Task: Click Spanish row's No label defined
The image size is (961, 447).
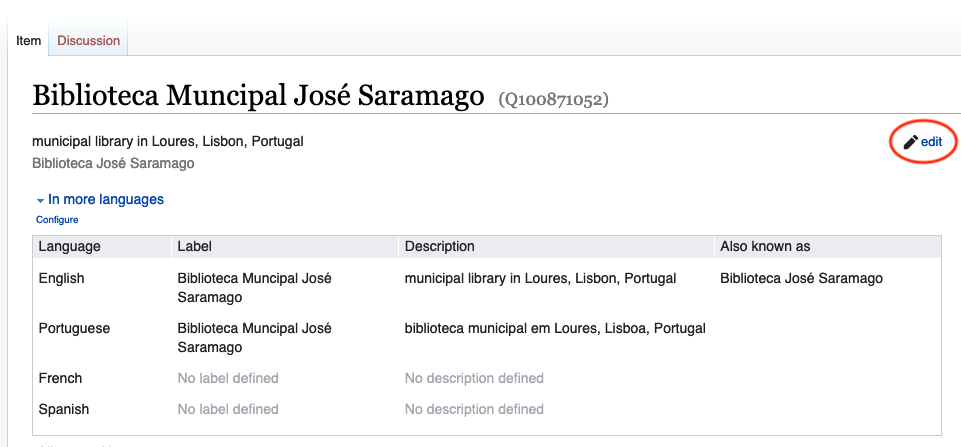Action: tap(228, 409)
